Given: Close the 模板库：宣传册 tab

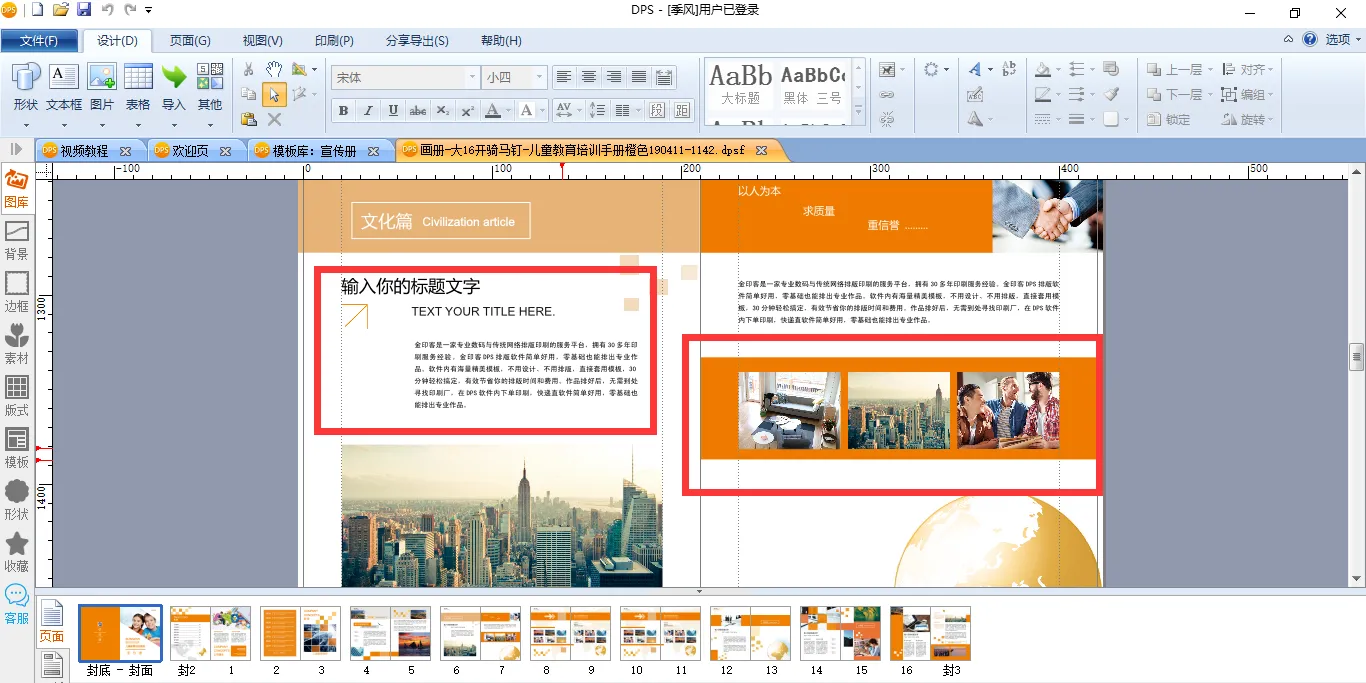Looking at the screenshot, I should click(374, 151).
